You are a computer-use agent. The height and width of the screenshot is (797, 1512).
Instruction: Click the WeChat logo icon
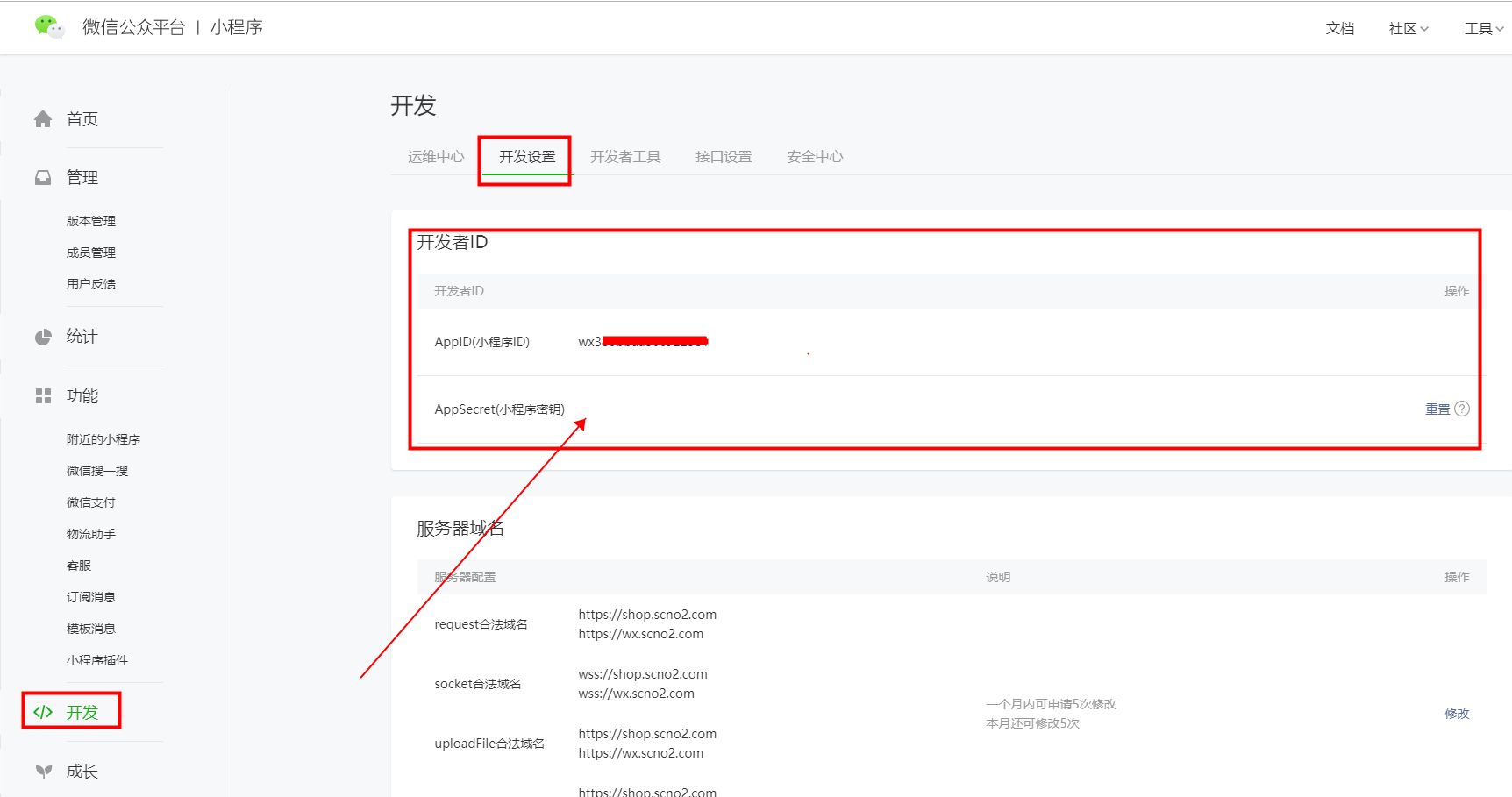(49, 26)
